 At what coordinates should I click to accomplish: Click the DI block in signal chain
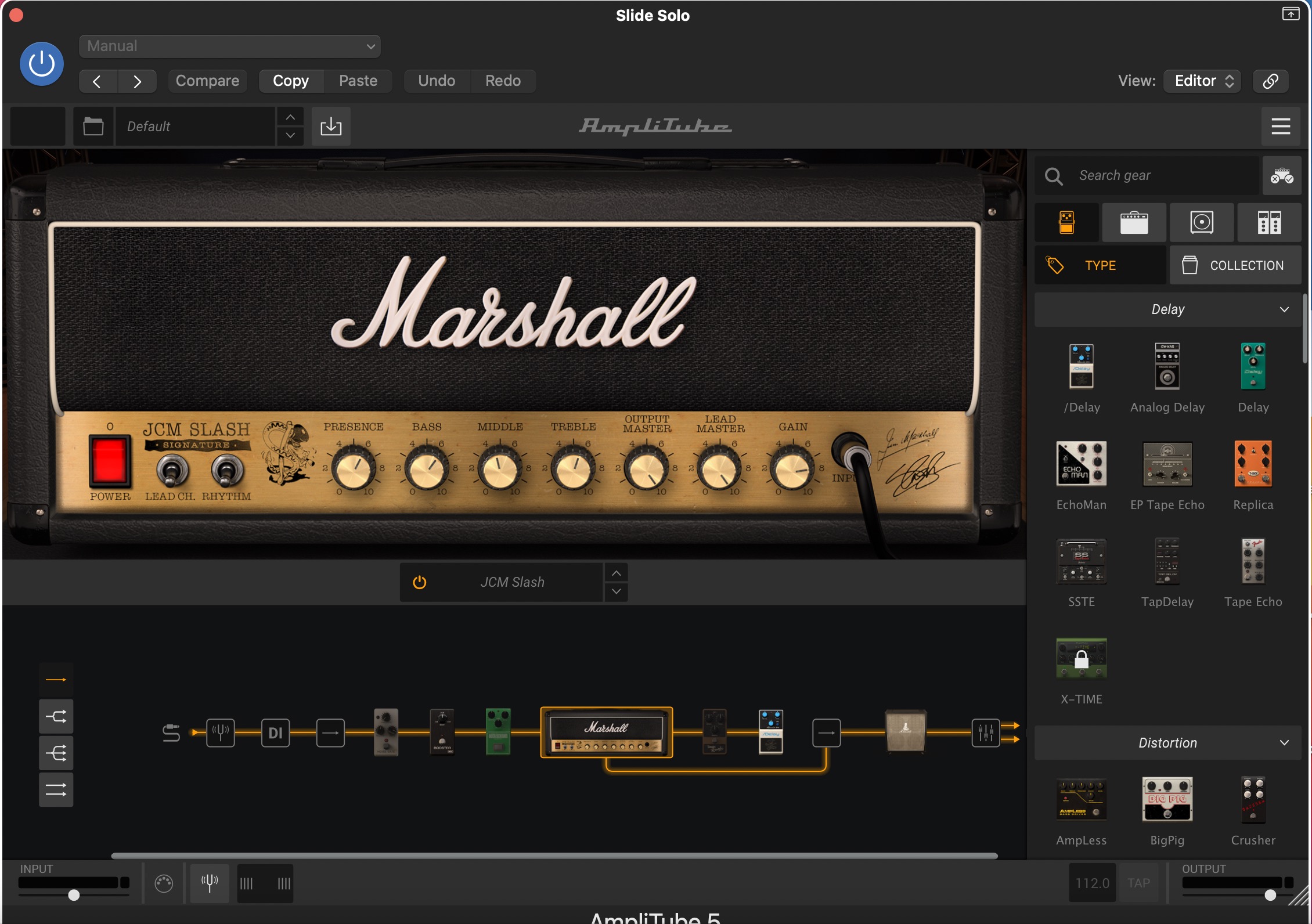pos(275,732)
